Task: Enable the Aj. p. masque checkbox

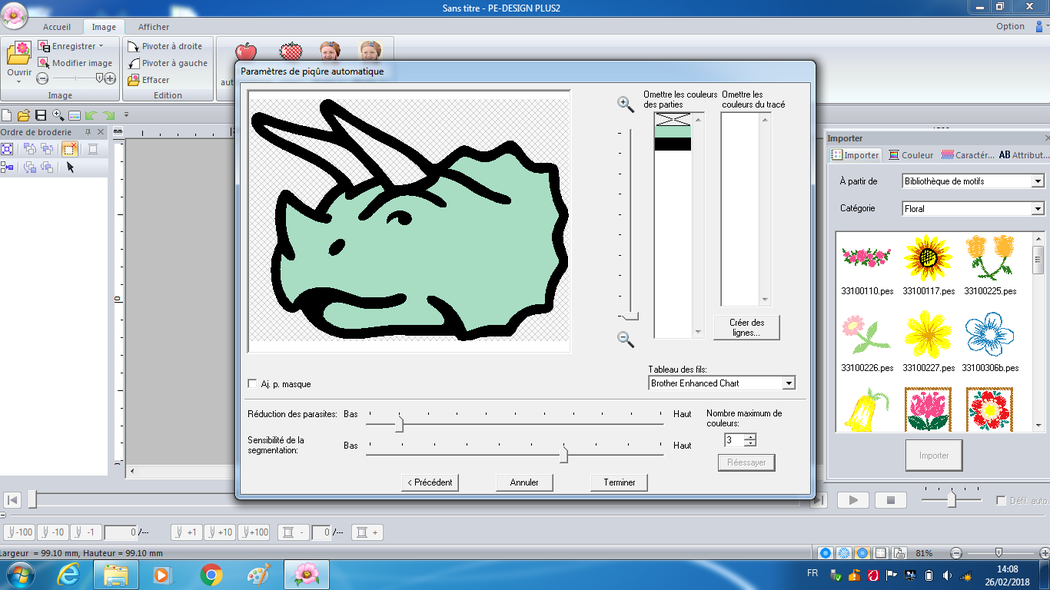Action: click(252, 384)
